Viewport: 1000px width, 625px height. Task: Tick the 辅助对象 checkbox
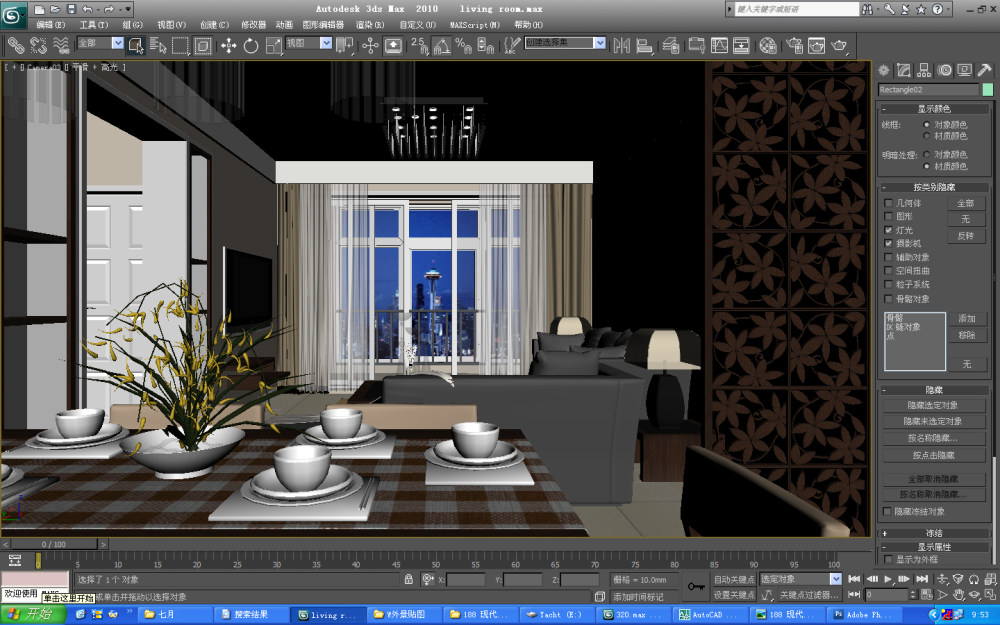click(888, 257)
